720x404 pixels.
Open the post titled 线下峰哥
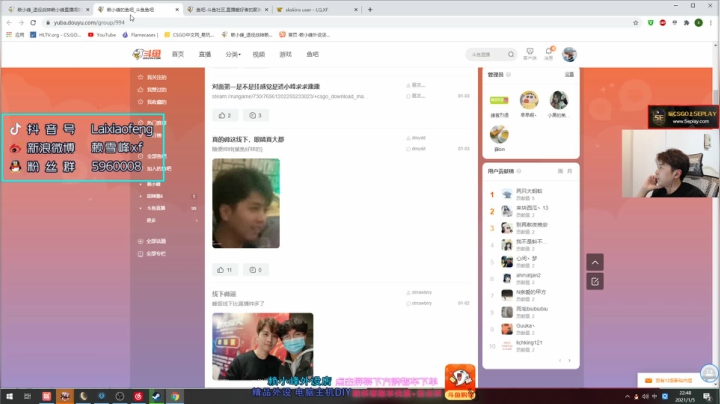pos(224,294)
